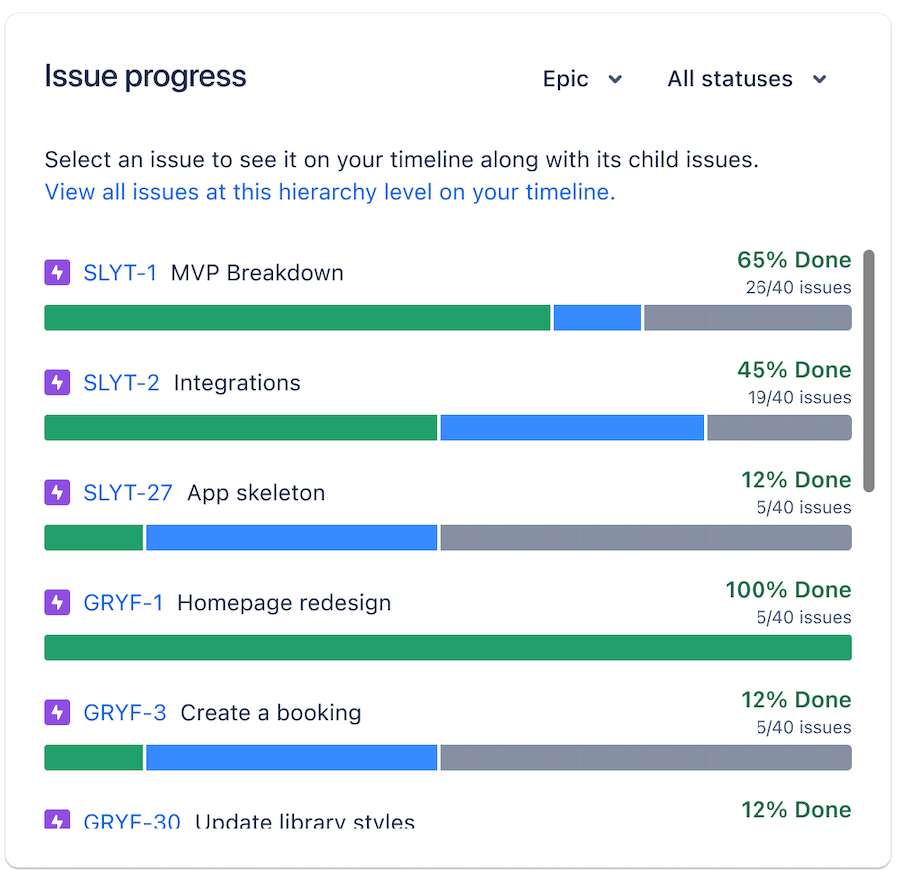Screen dimensions: 901x886
Task: Click the epic icon for MVP Breakdown
Action: pyautogui.click(x=57, y=272)
